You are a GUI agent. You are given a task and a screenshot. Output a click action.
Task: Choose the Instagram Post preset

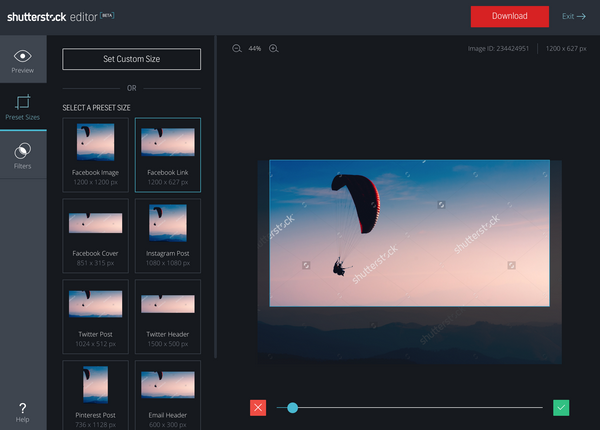[168, 233]
